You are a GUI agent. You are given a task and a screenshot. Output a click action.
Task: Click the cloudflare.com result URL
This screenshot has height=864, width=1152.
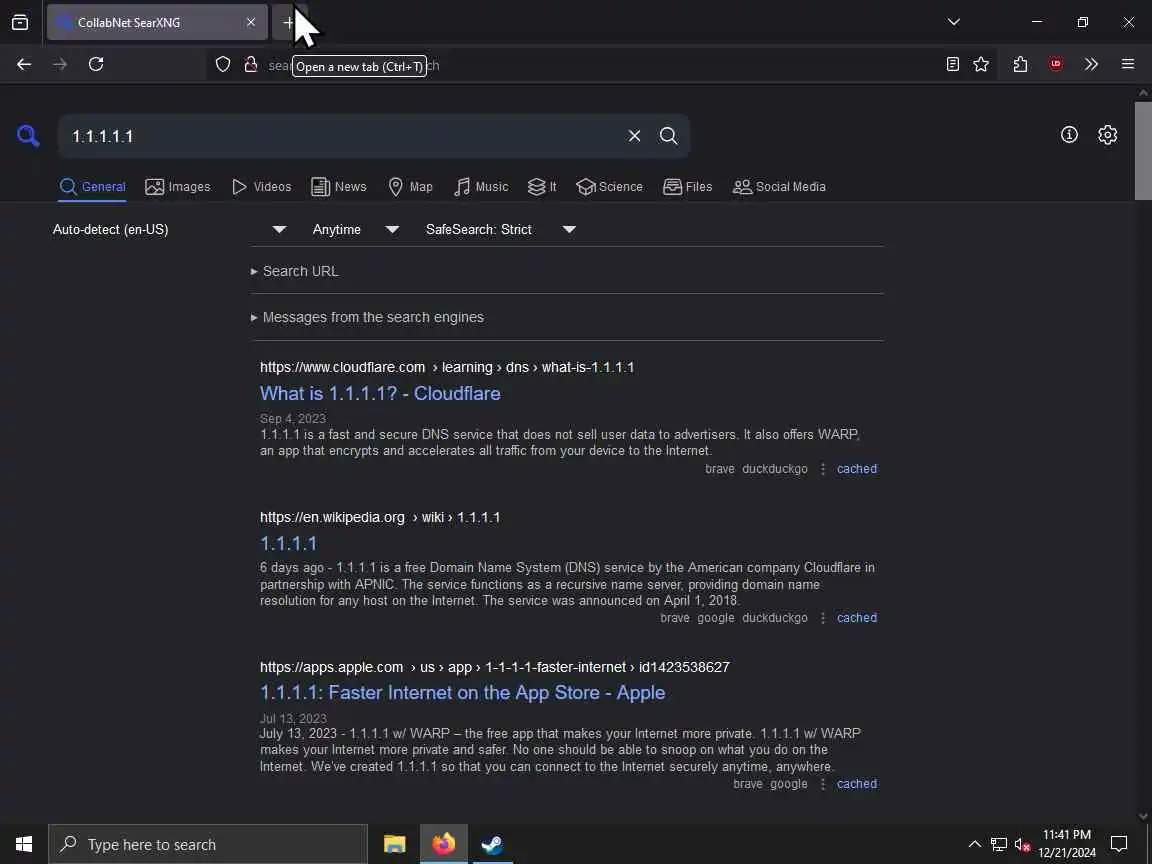(x=447, y=367)
